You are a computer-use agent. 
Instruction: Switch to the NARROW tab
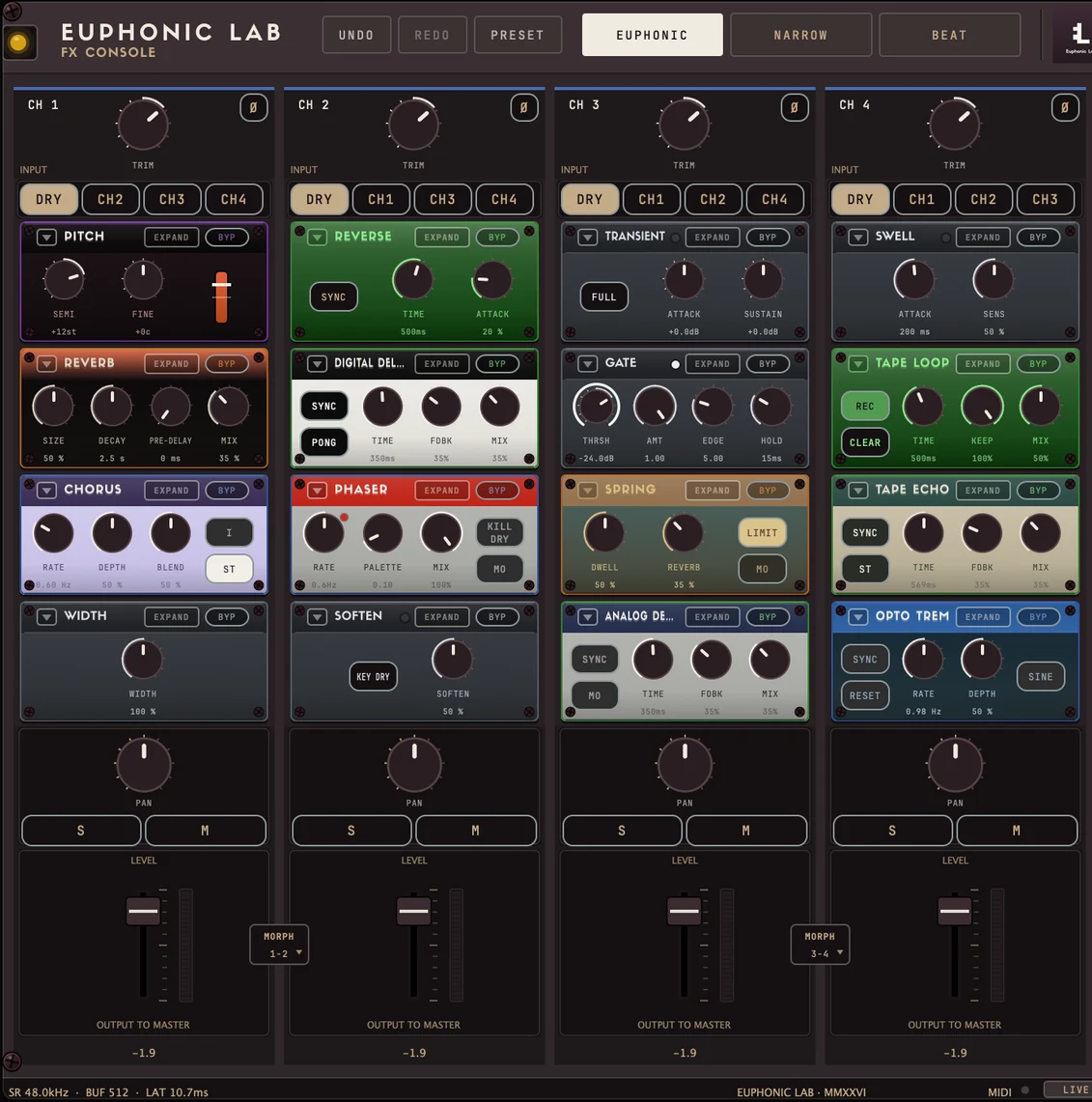801,35
